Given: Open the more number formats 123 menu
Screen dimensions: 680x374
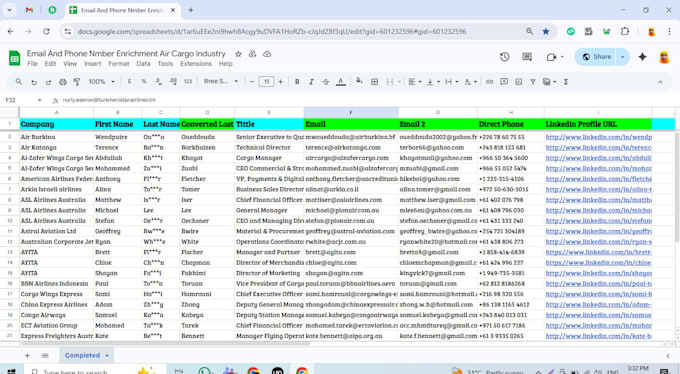Looking at the screenshot, I should pos(188,82).
